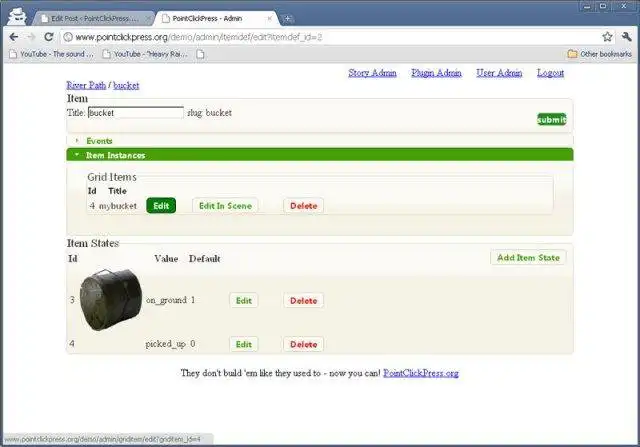
Task: Edit the picked_up item state
Action: tap(244, 344)
